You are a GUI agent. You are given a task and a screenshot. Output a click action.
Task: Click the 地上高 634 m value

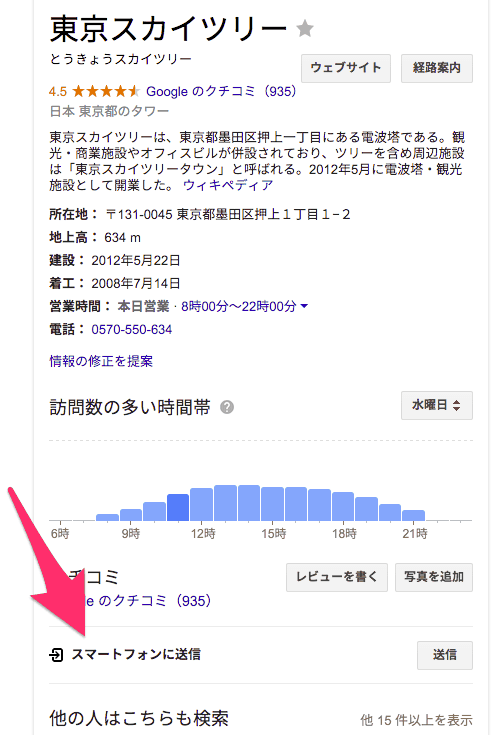pos(122,238)
